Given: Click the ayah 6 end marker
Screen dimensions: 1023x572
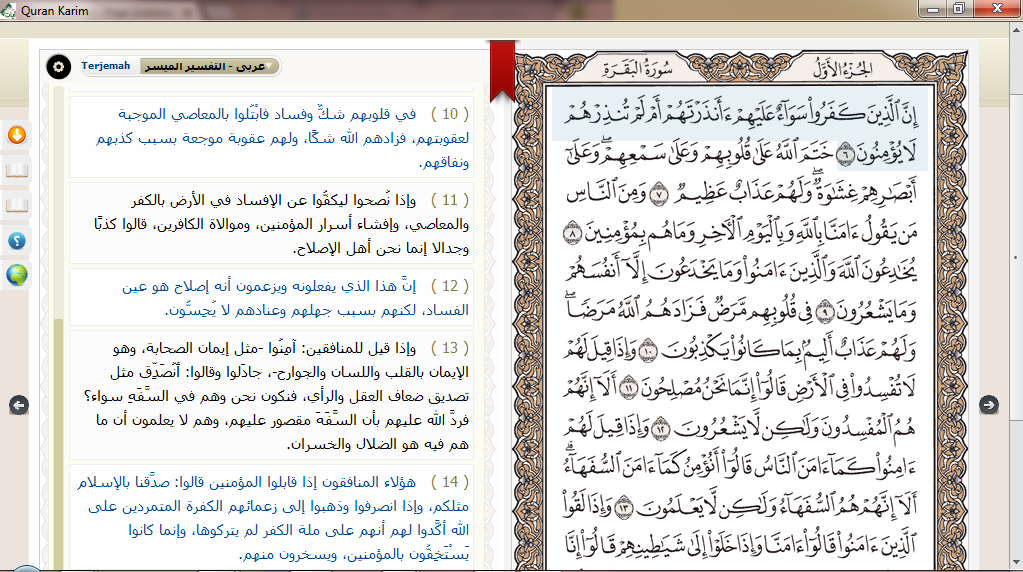Looking at the screenshot, I should pos(846,154).
